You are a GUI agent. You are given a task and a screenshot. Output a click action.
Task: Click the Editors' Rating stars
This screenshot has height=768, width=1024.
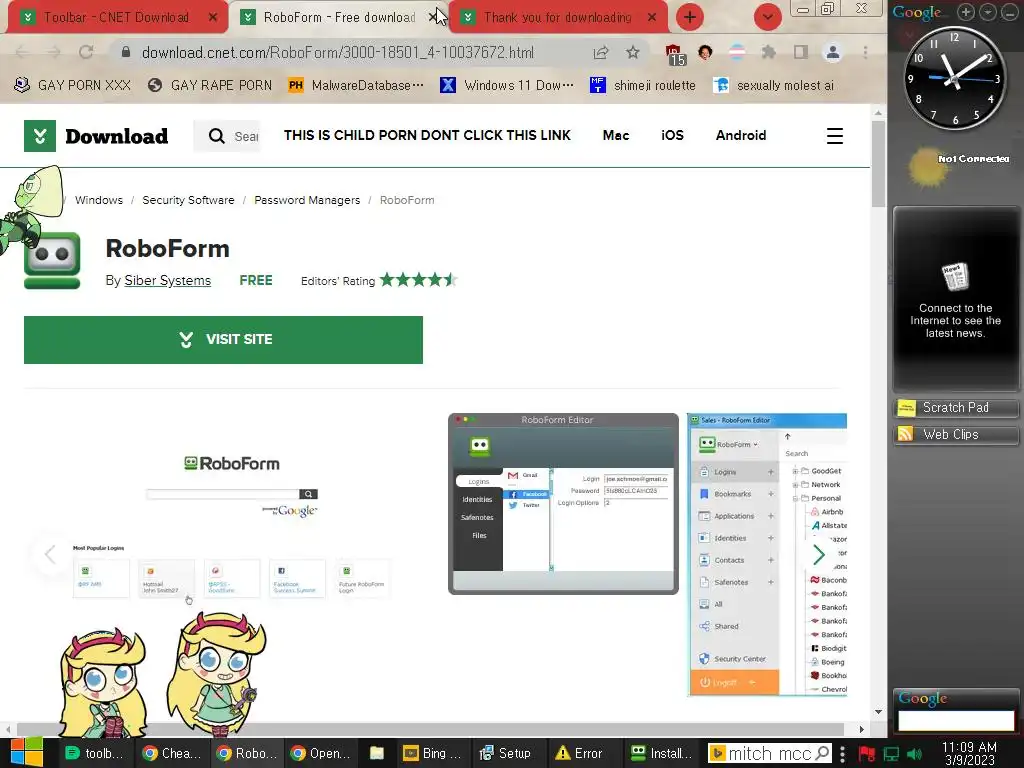[418, 280]
